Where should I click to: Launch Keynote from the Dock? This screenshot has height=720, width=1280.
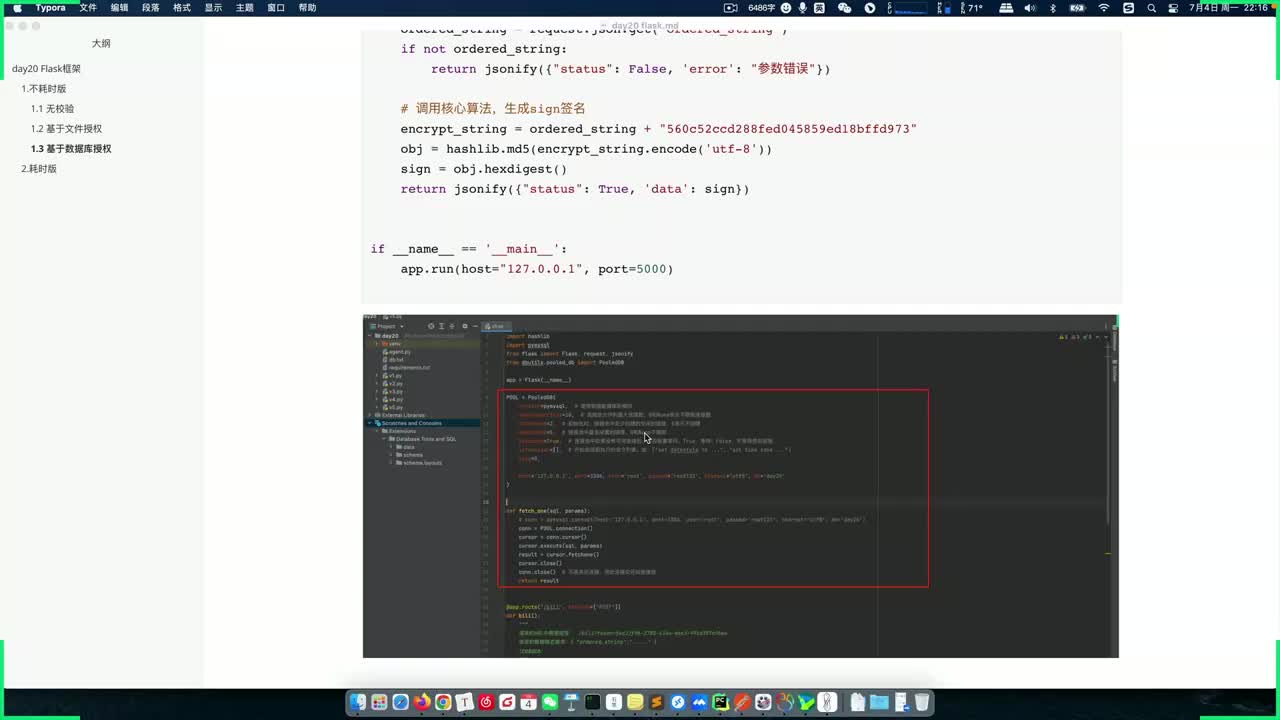(572, 703)
